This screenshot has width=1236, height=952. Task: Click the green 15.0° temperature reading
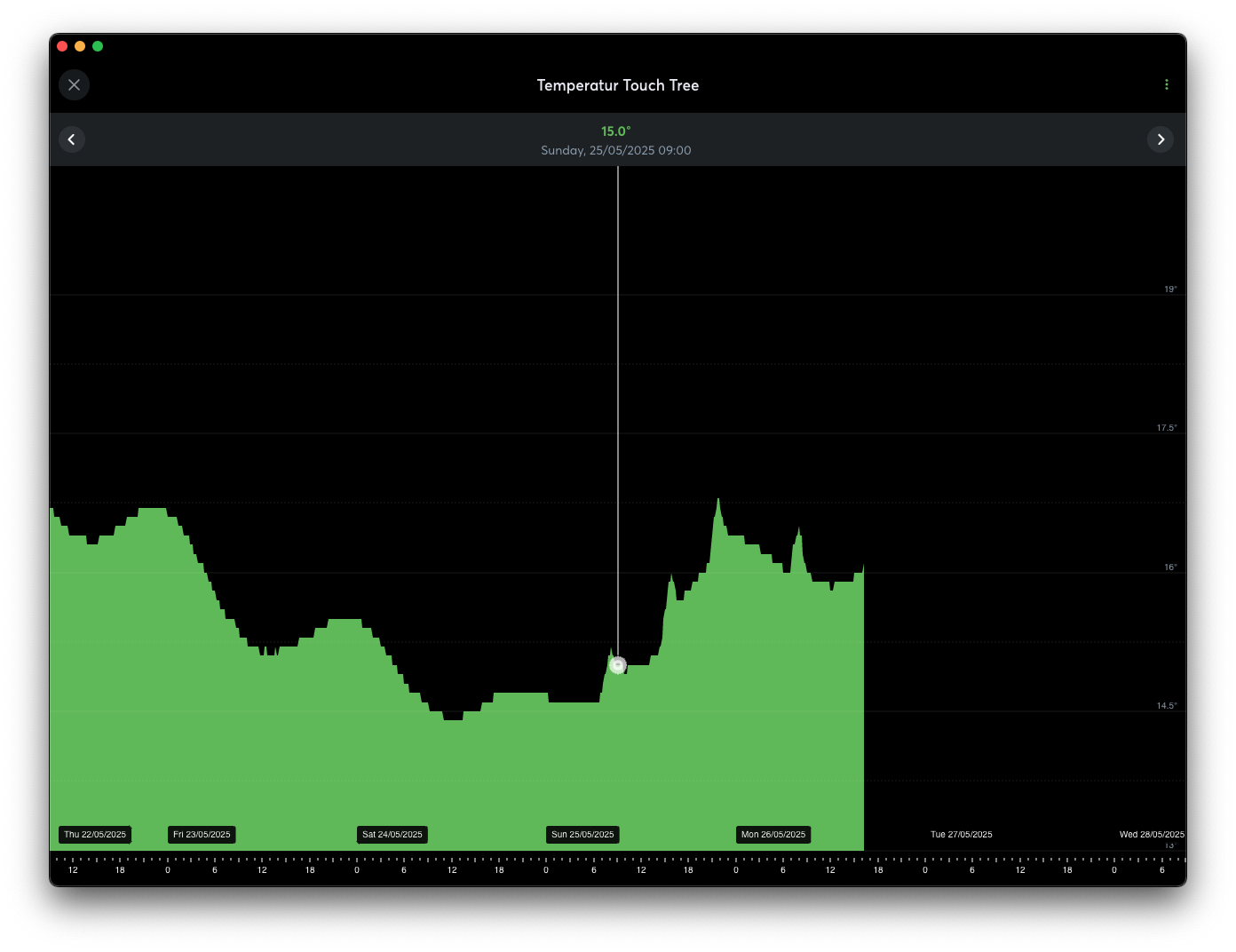[x=615, y=131]
